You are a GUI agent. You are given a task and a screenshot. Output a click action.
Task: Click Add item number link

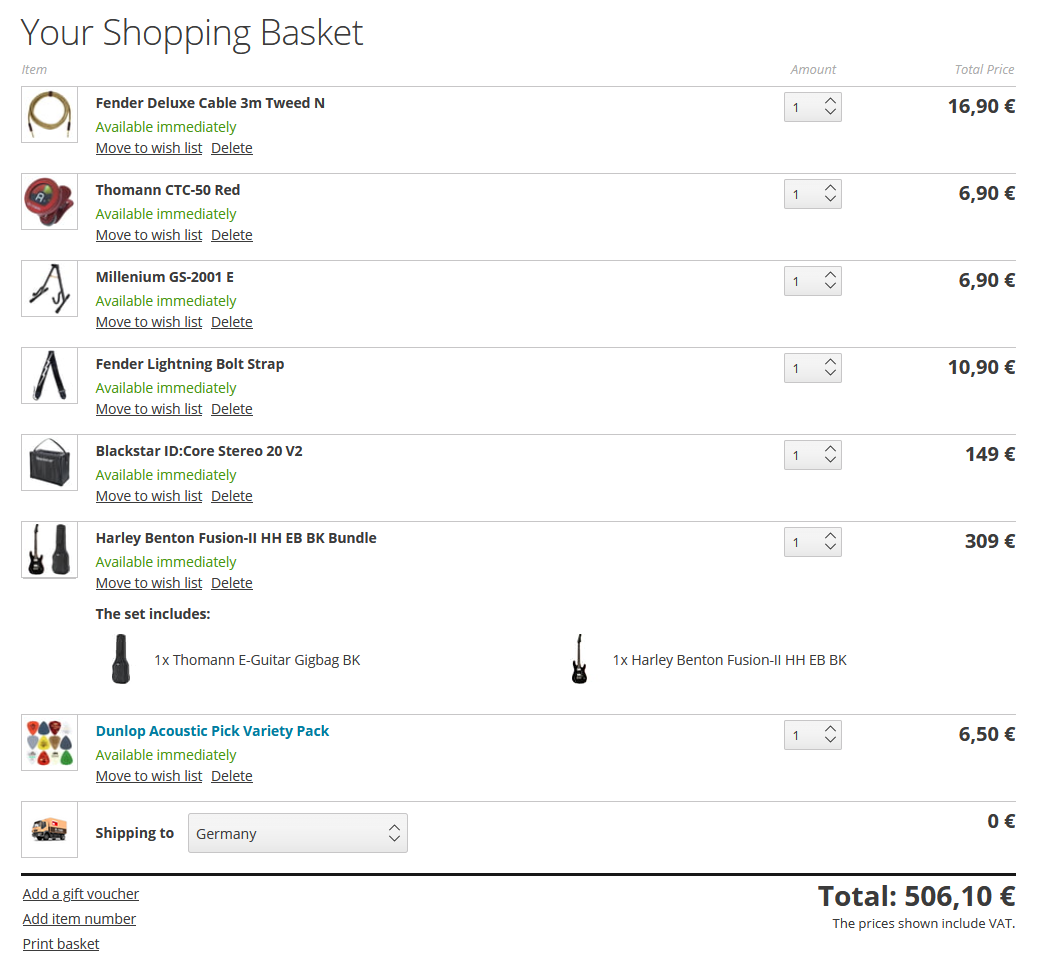[79, 919]
